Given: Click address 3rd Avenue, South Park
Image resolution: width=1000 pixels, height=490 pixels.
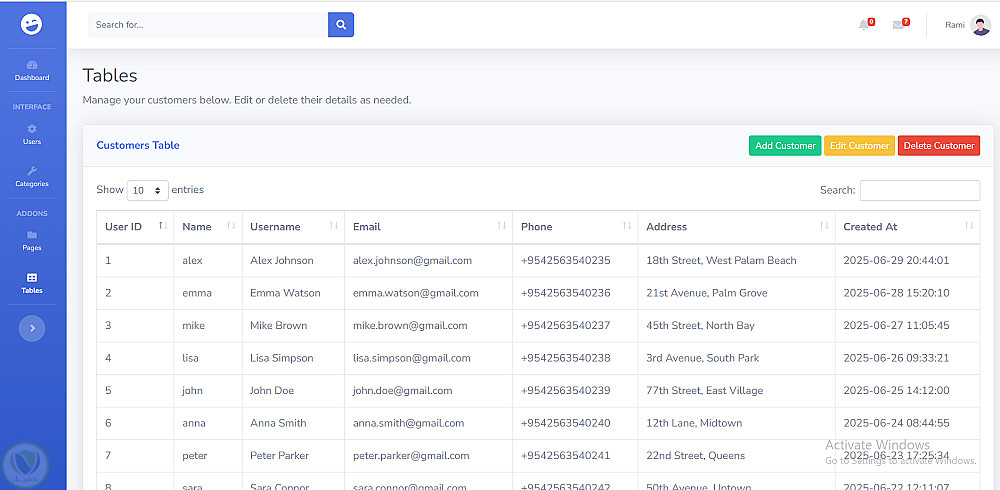Looking at the screenshot, I should coord(702,358).
